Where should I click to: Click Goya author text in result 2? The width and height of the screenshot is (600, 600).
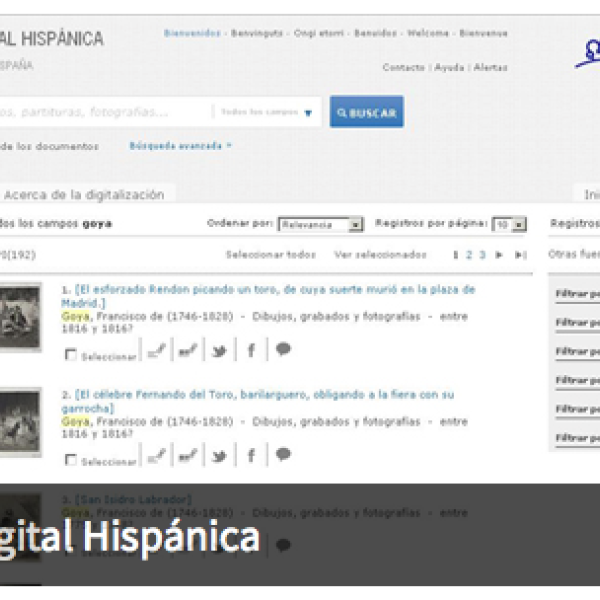coord(76,421)
